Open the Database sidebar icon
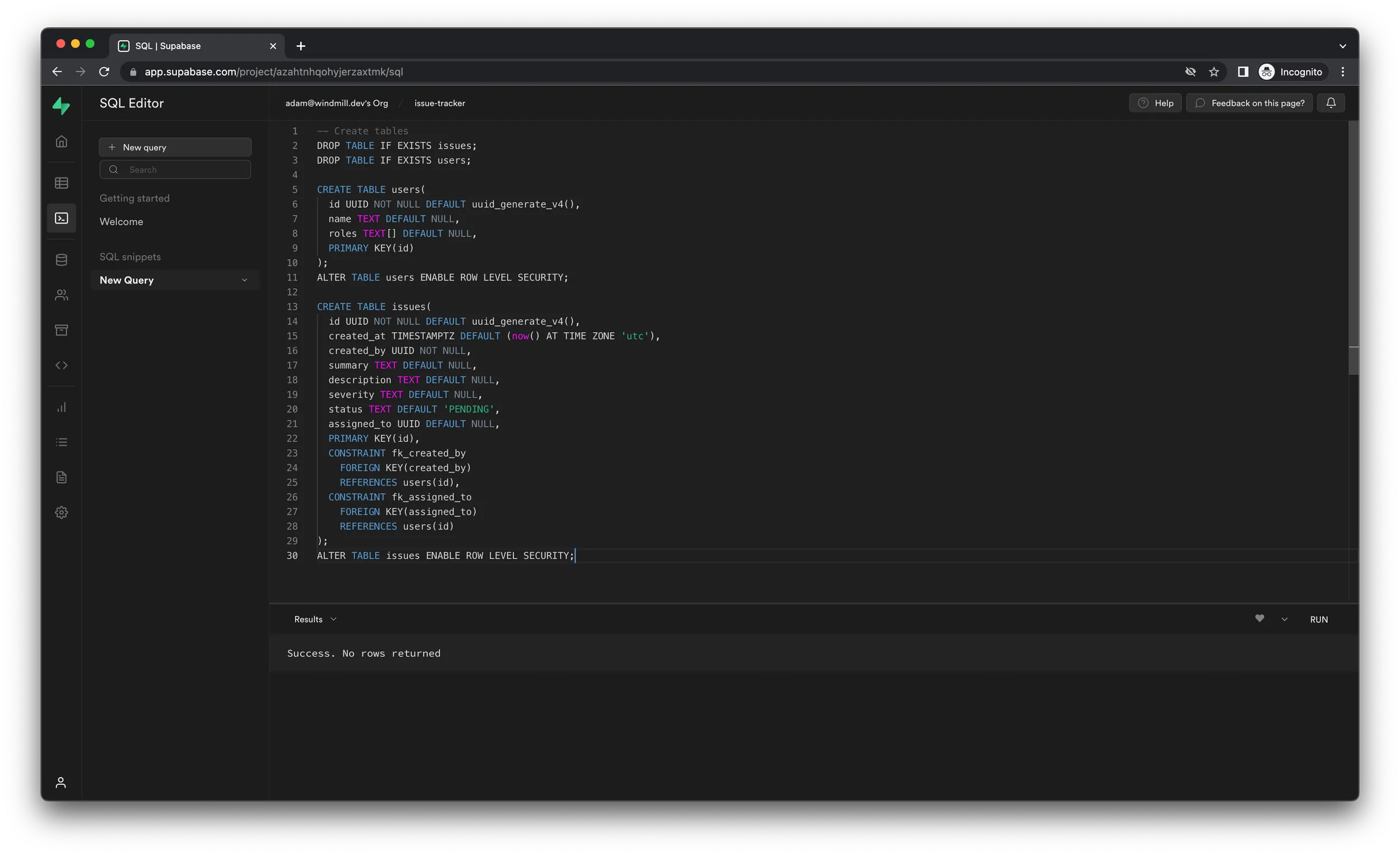The image size is (1400, 855). [x=62, y=260]
